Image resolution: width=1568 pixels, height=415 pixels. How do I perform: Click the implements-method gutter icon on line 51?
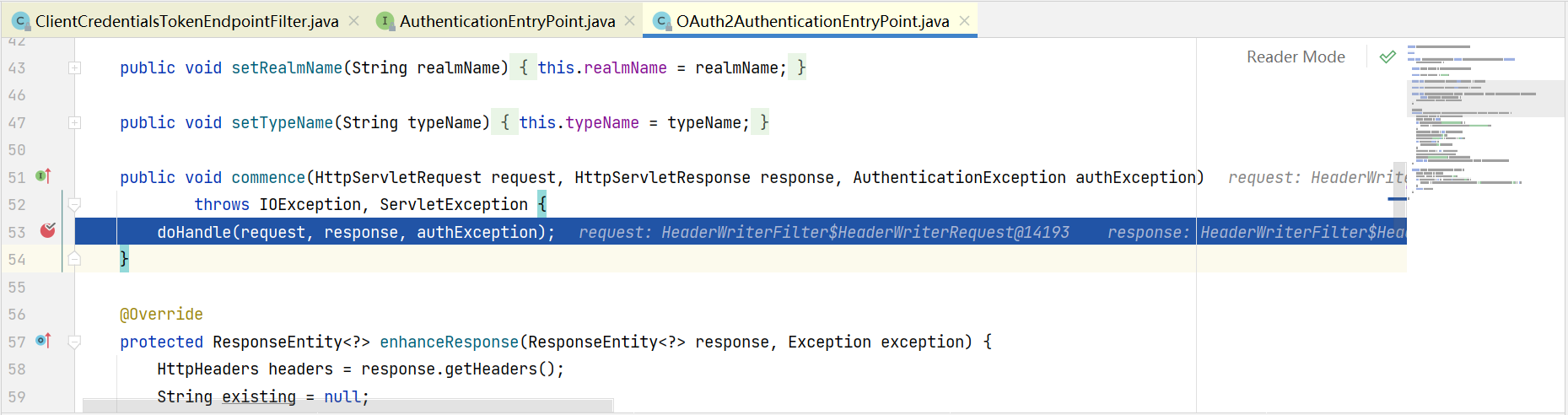[44, 176]
